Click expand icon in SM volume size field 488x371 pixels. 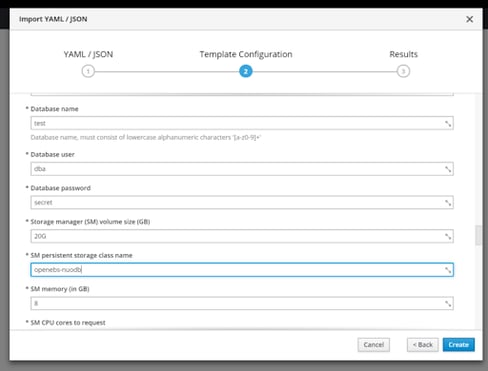pyautogui.click(x=448, y=236)
